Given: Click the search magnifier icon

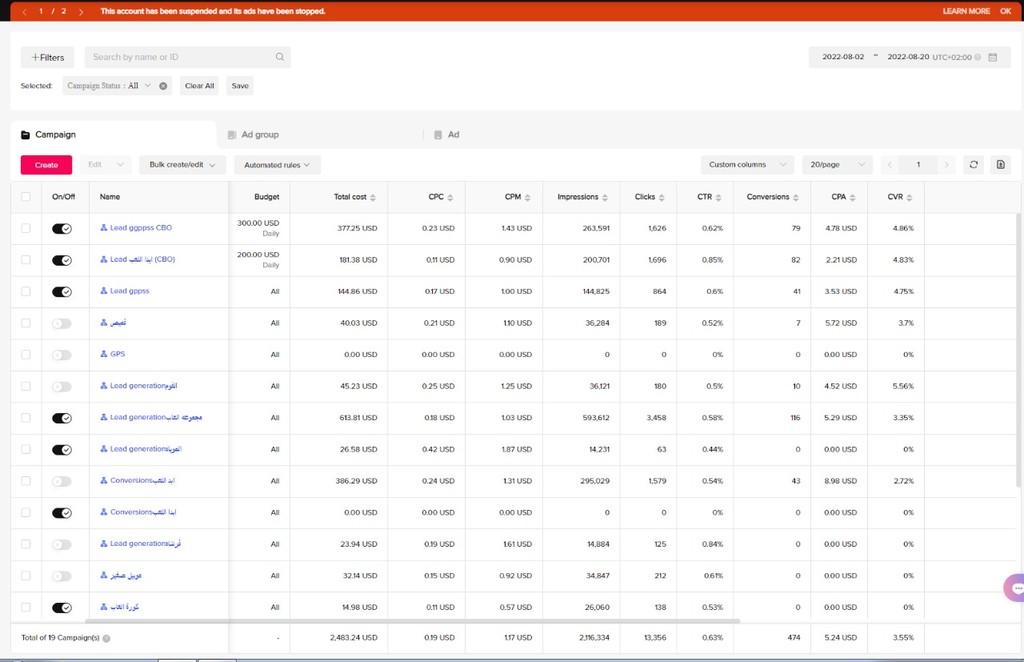Looking at the screenshot, I should pos(280,57).
